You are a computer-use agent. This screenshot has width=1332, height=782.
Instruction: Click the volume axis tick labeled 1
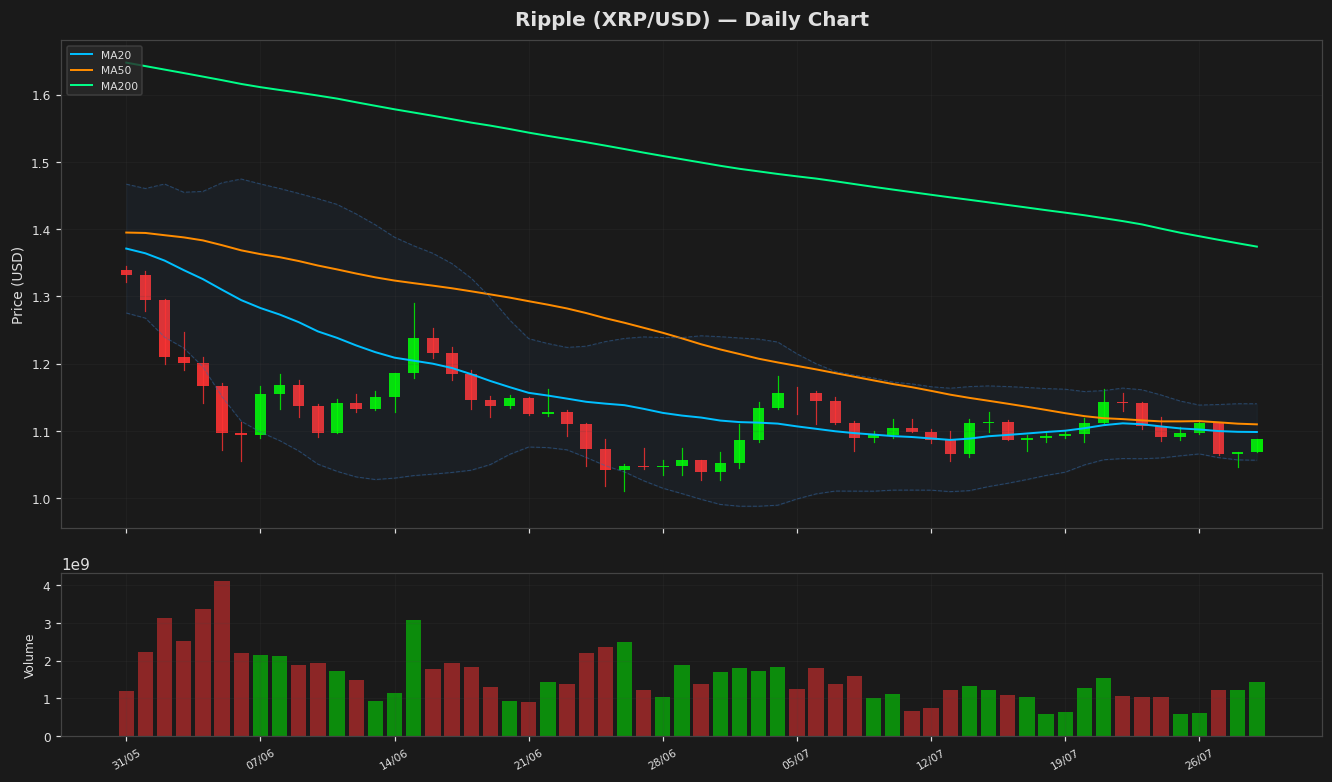[47, 699]
